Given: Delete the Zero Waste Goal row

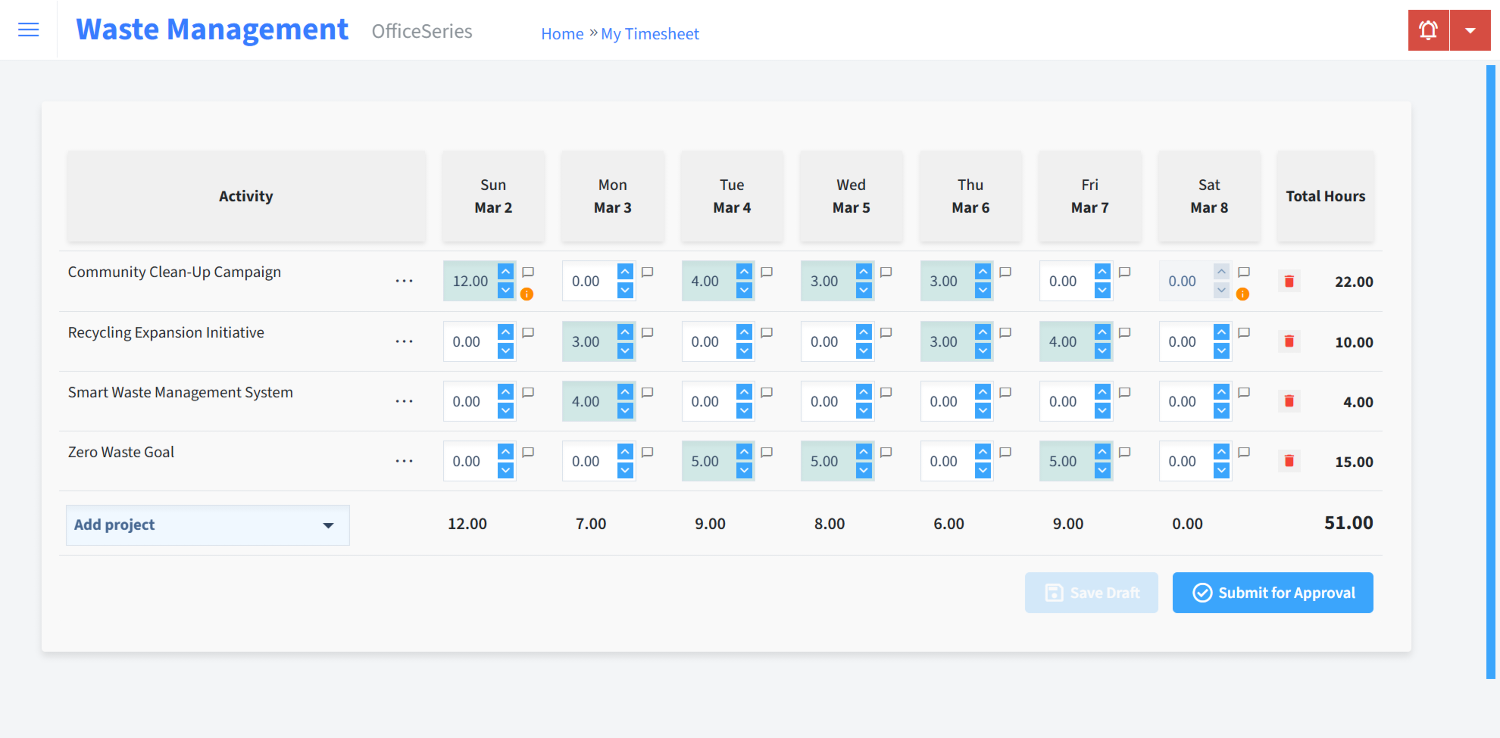Looking at the screenshot, I should coord(1289,461).
